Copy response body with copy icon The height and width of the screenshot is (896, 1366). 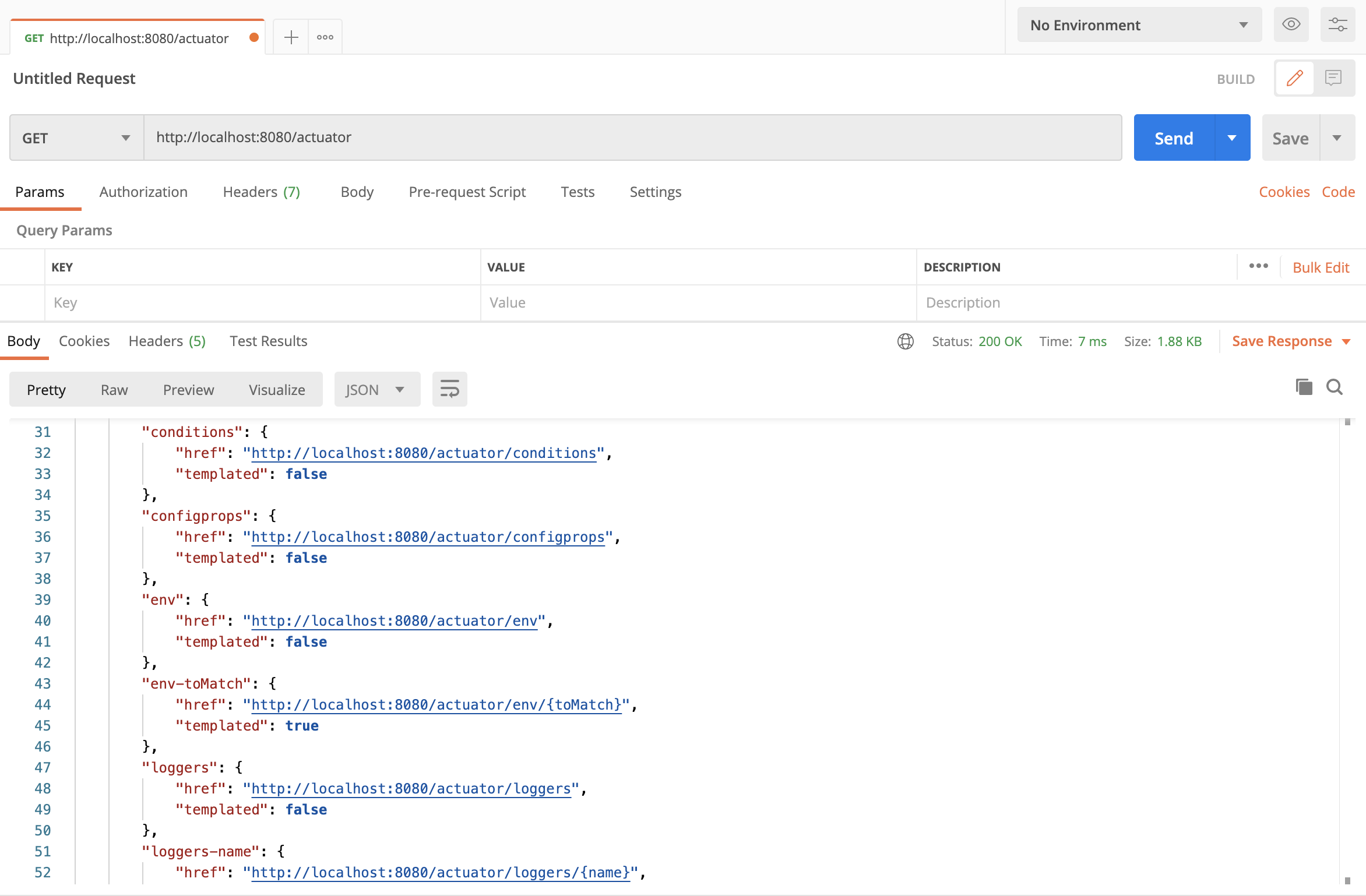[x=1304, y=387]
